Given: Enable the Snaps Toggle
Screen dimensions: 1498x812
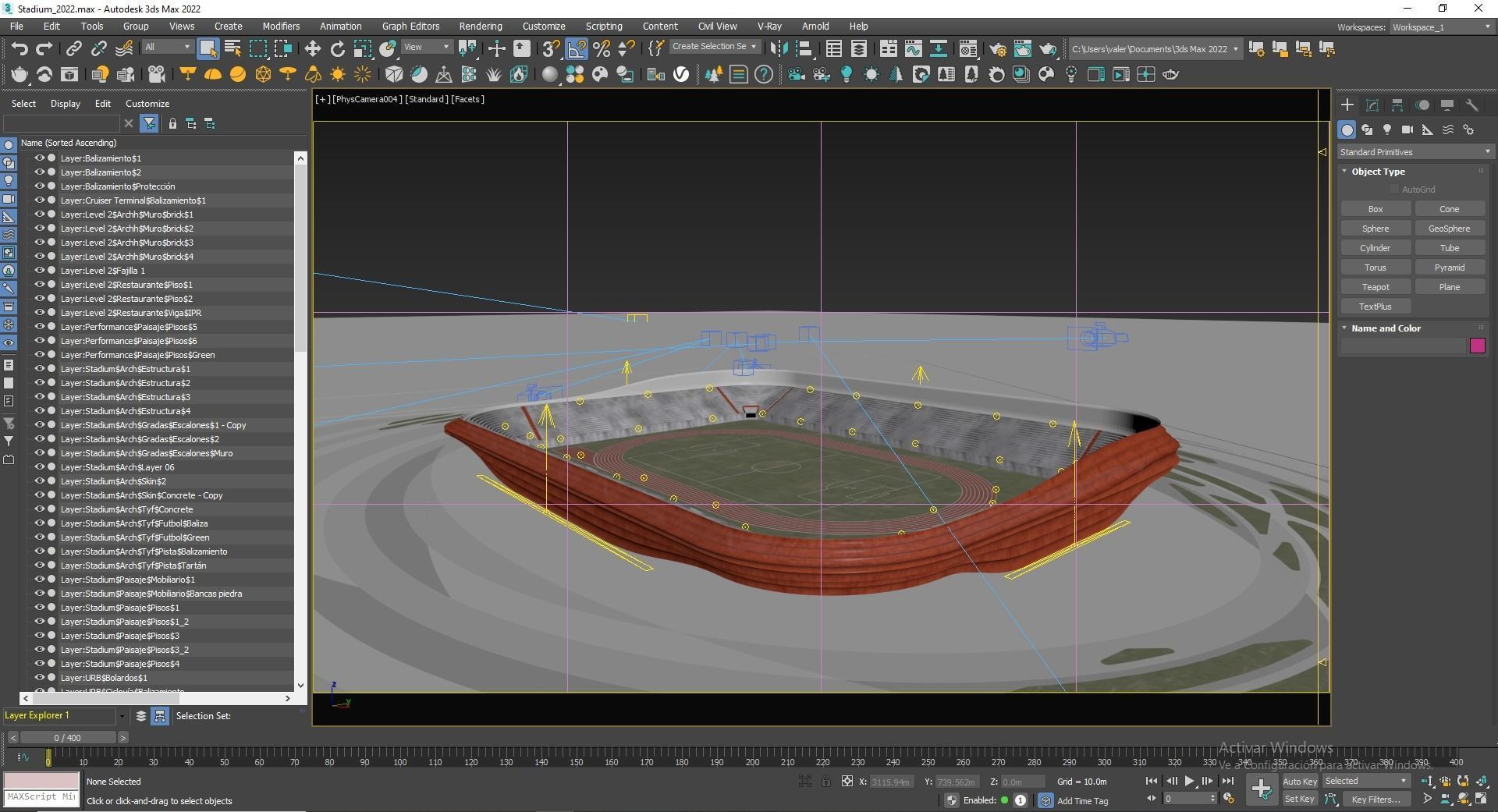Looking at the screenshot, I should tap(549, 48).
